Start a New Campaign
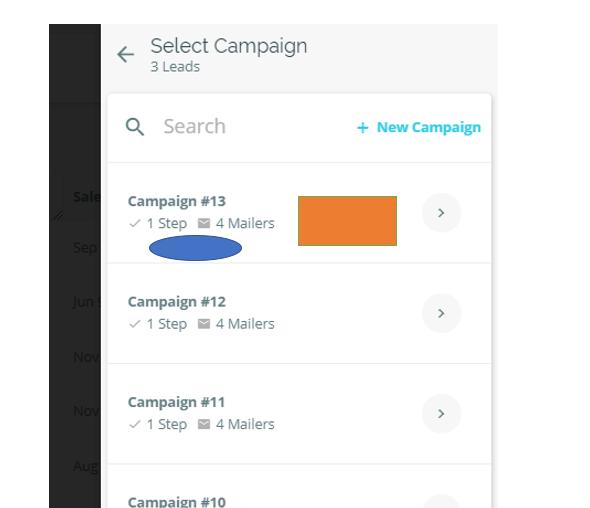Viewport: 590px width, 508px height. click(419, 128)
